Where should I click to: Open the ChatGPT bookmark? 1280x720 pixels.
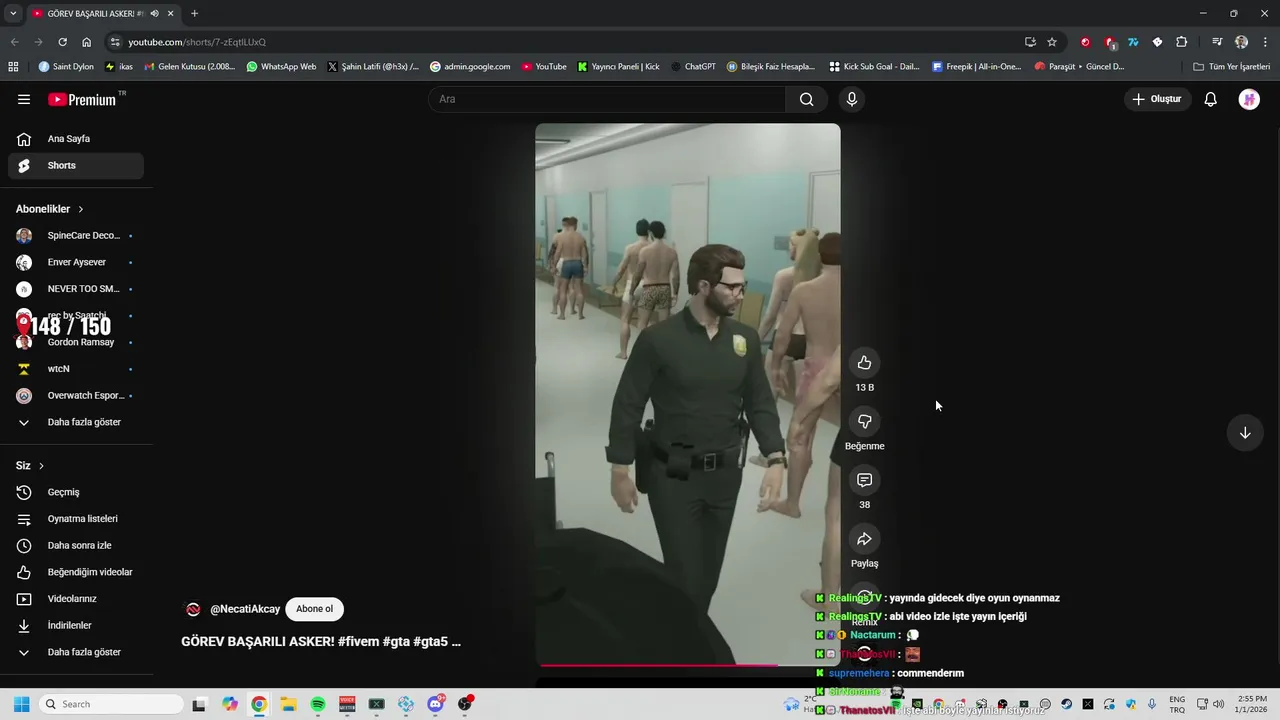693,67
